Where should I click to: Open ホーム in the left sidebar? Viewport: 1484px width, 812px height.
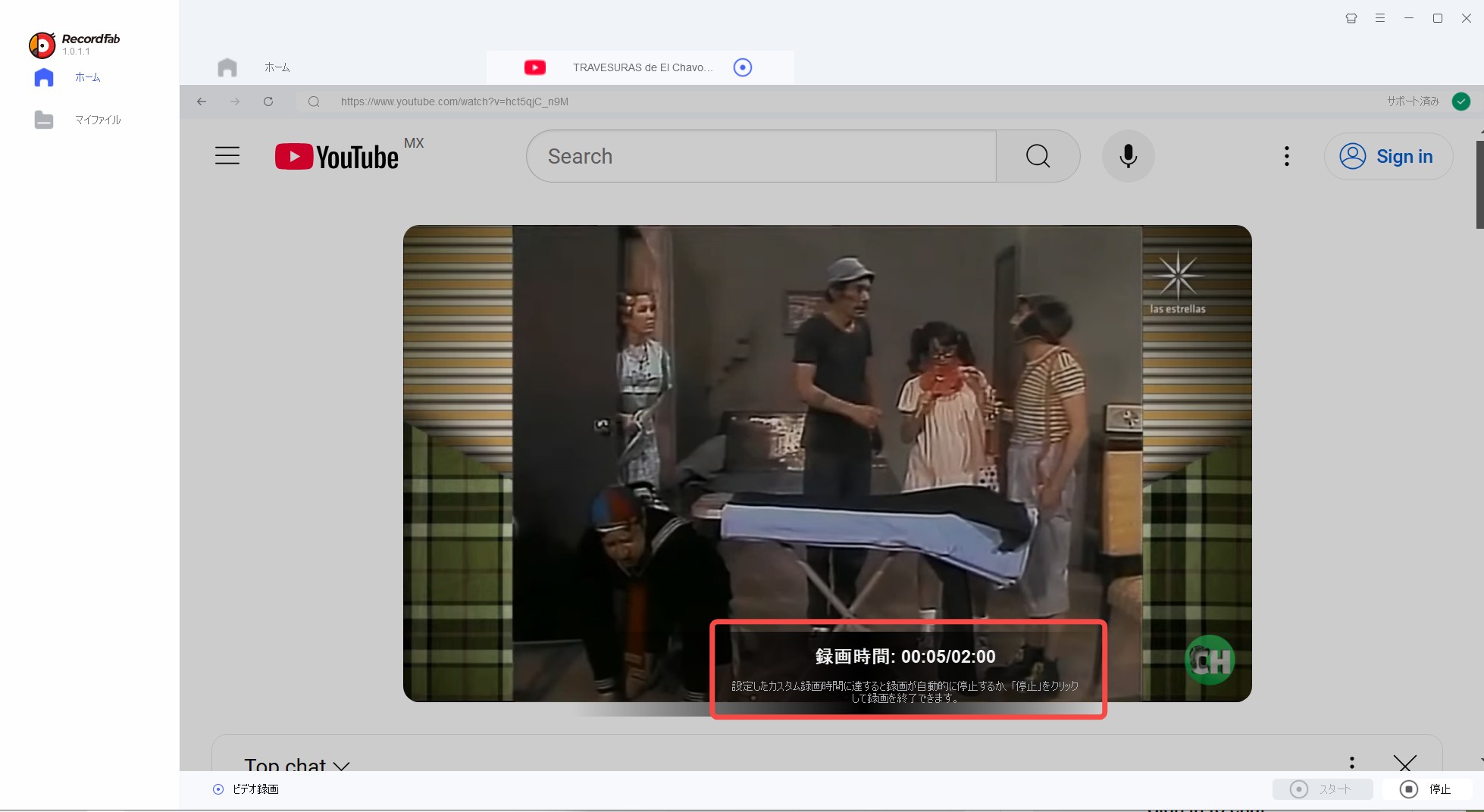coord(87,77)
